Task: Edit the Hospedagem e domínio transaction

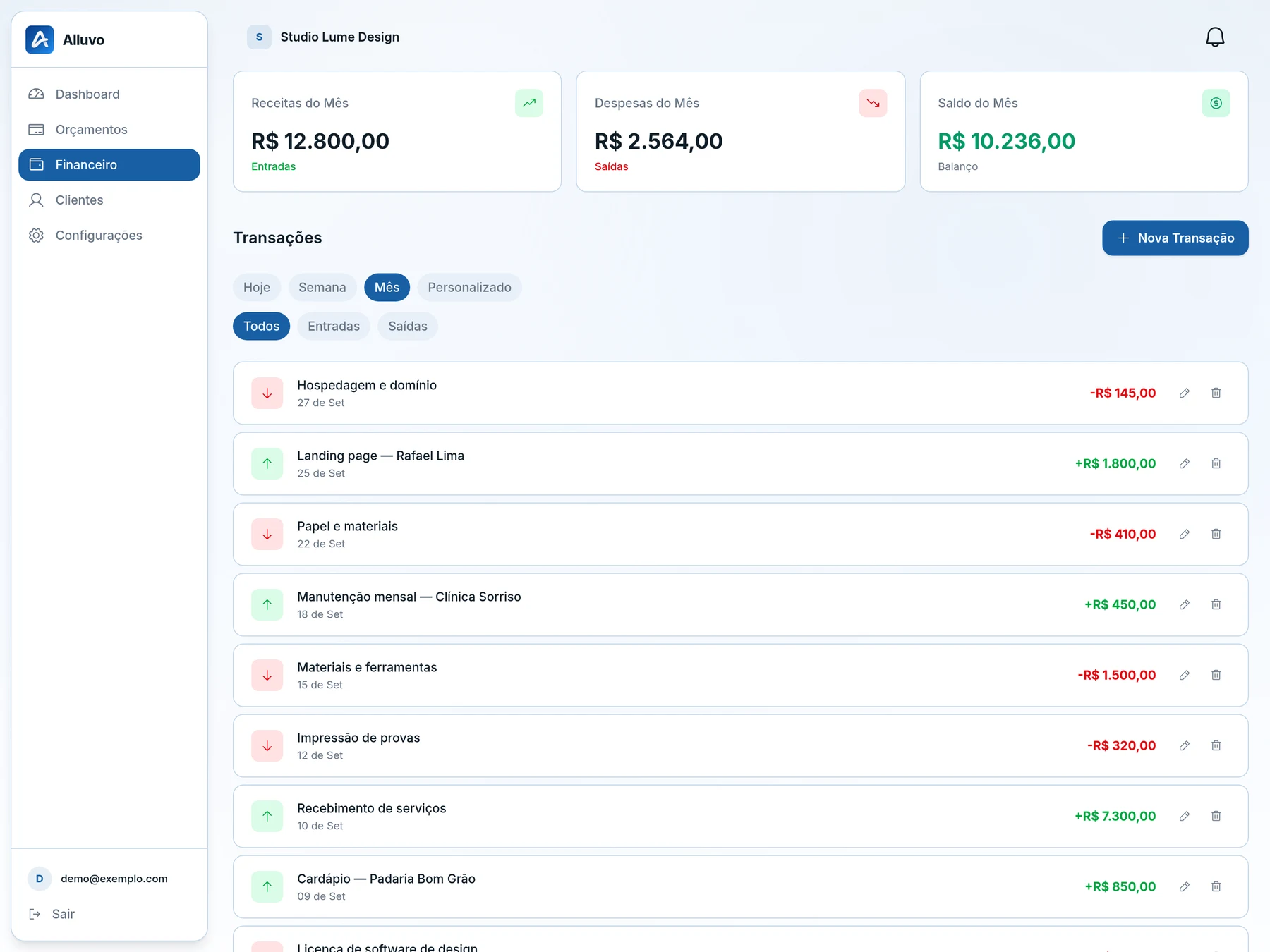Action: coord(1185,393)
